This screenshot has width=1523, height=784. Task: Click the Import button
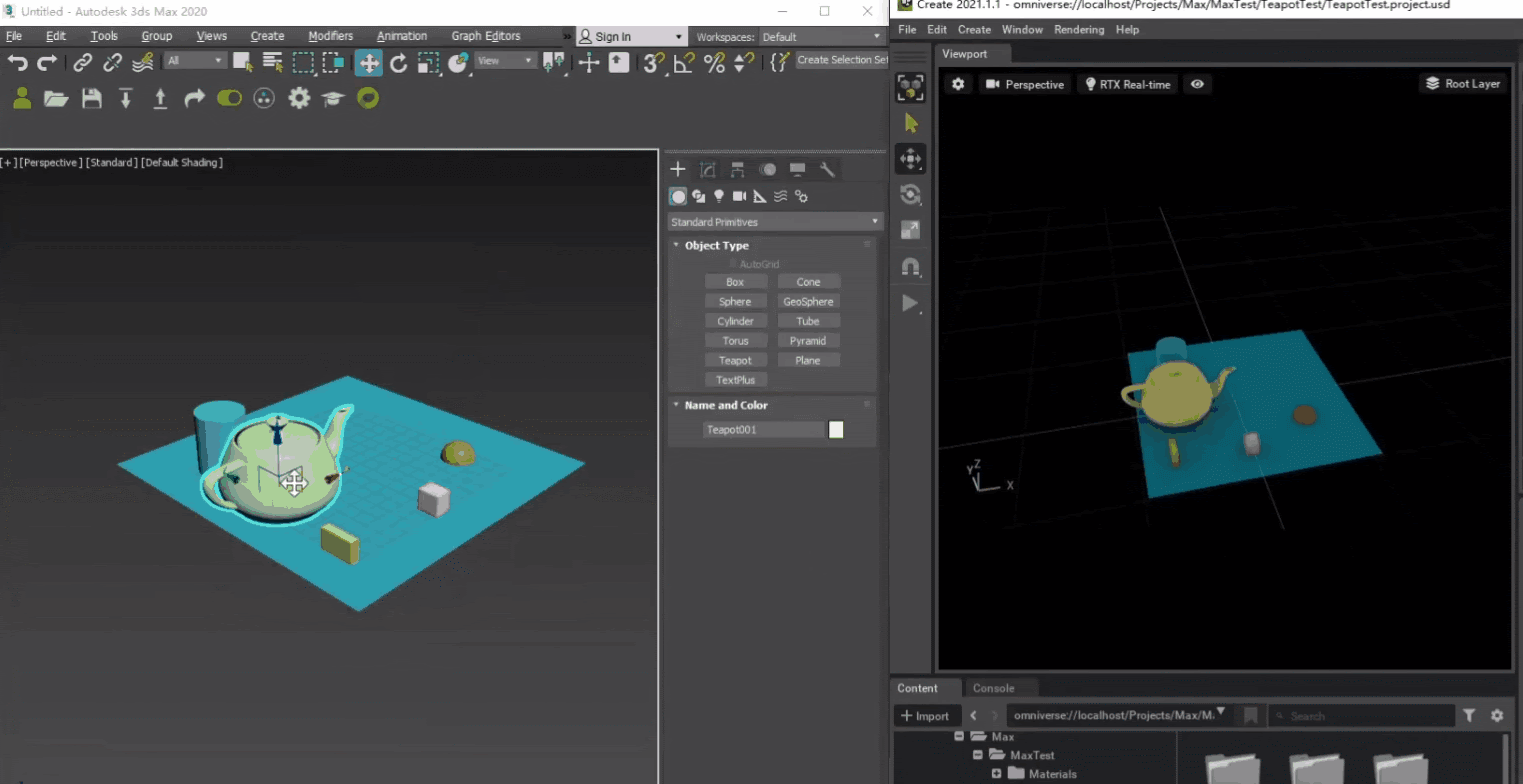point(925,716)
